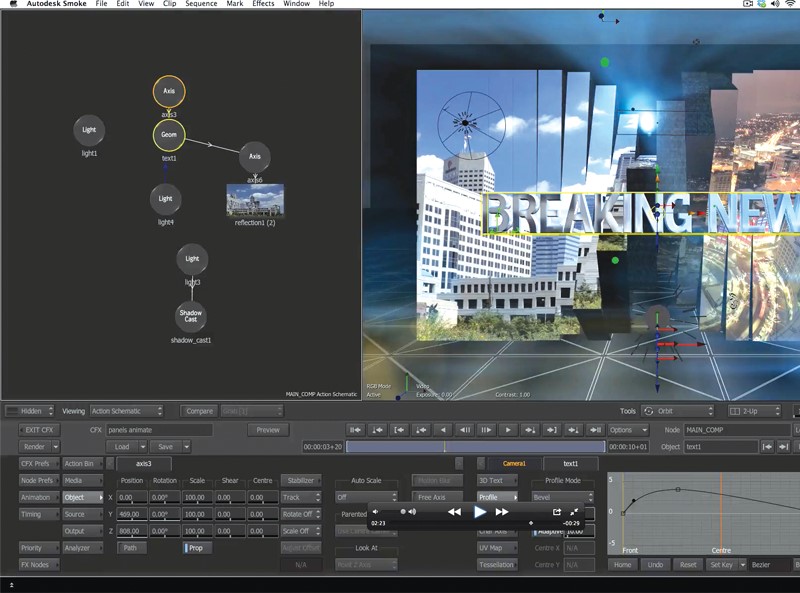Screen dimensions: 800x593
Task: Open the playback Options dropdown
Action: [x=628, y=430]
